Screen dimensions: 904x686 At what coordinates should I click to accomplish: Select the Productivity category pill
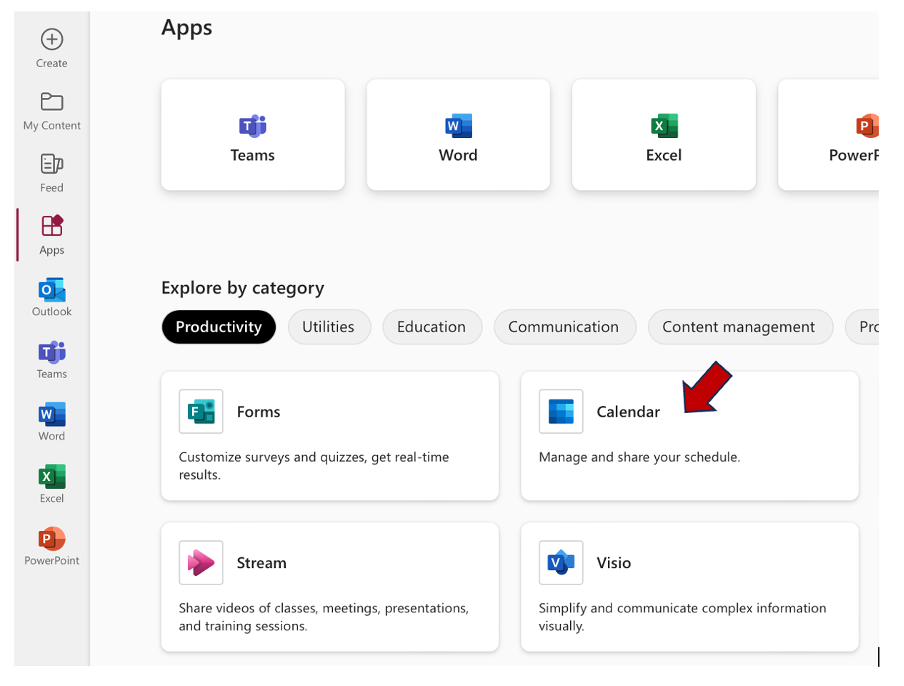(x=219, y=327)
